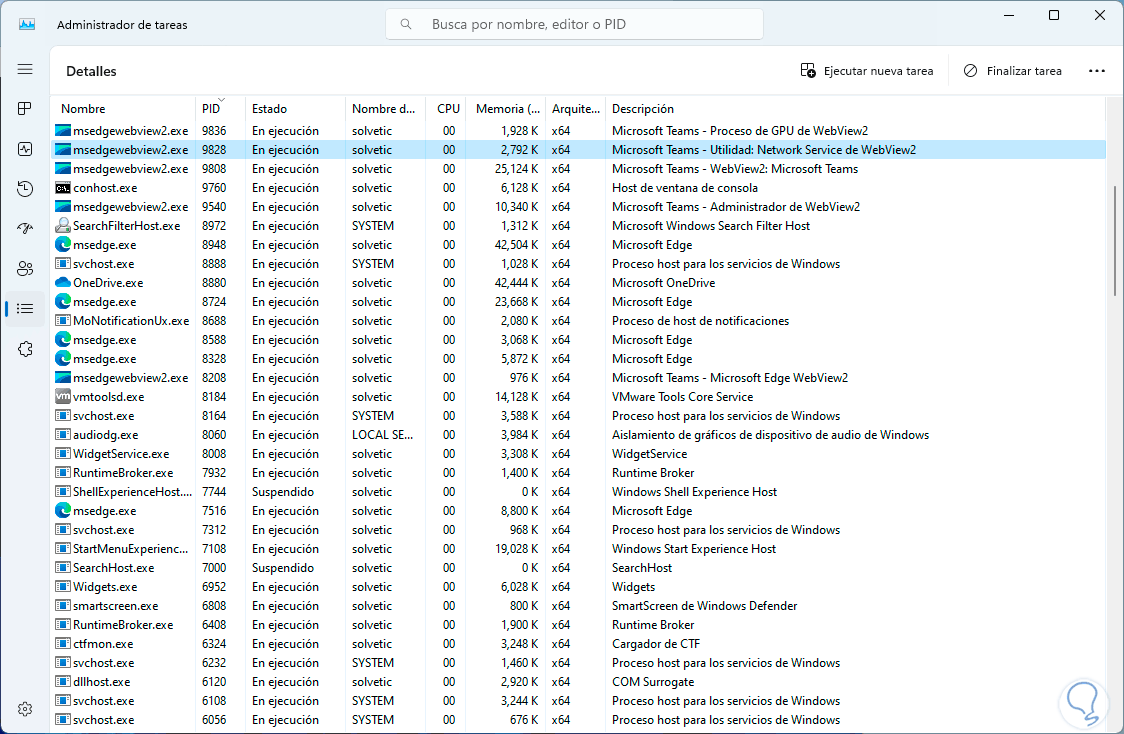Open the hamburger navigation menu

click(x=25, y=70)
